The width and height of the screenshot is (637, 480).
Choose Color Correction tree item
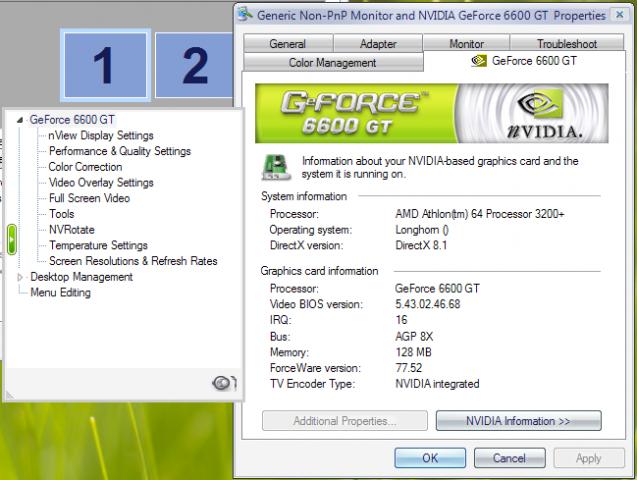[x=85, y=167]
